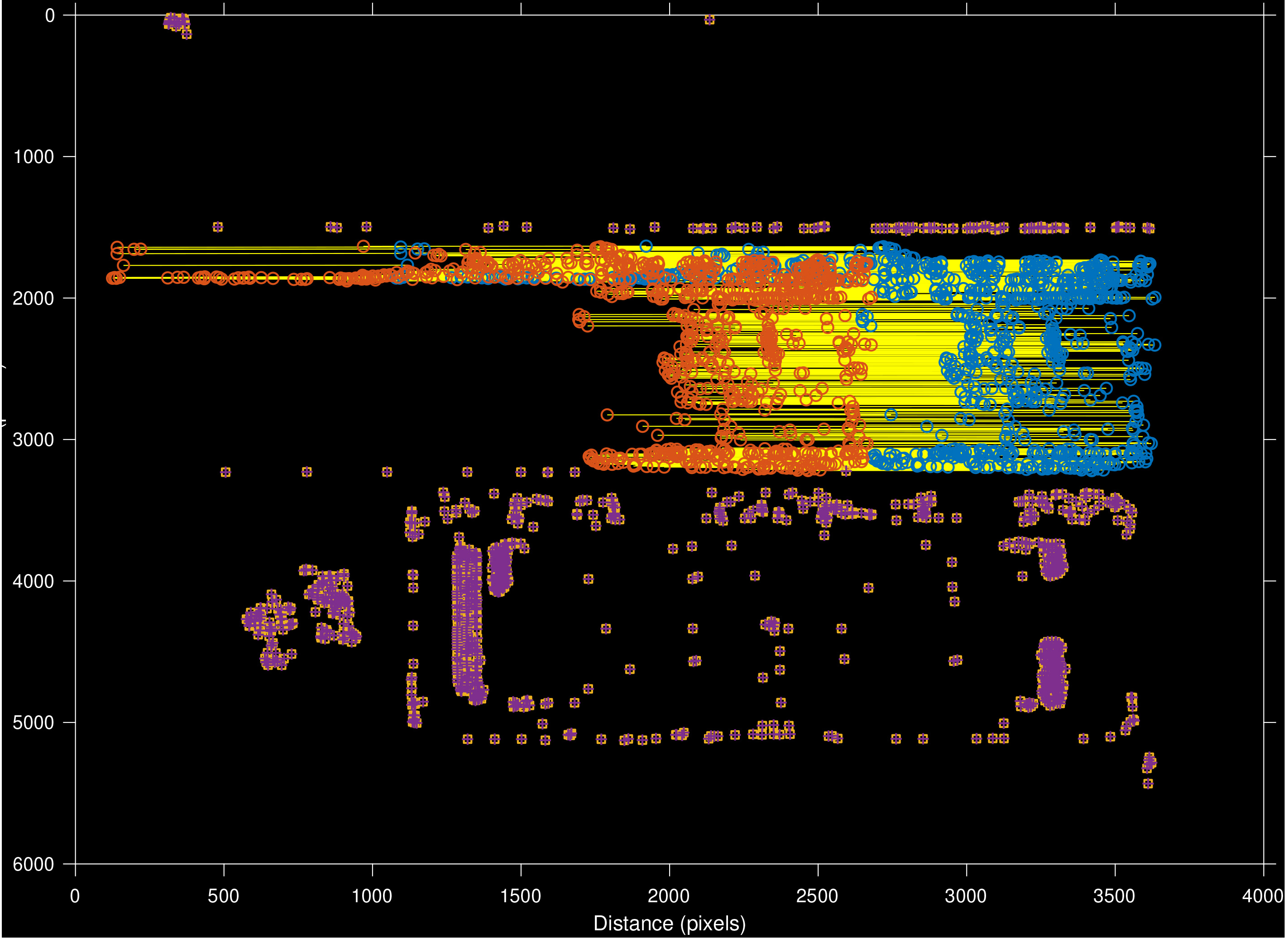Image resolution: width=1288 pixels, height=938 pixels.
Task: Select y-axis tick label '0'
Action: (50, 16)
